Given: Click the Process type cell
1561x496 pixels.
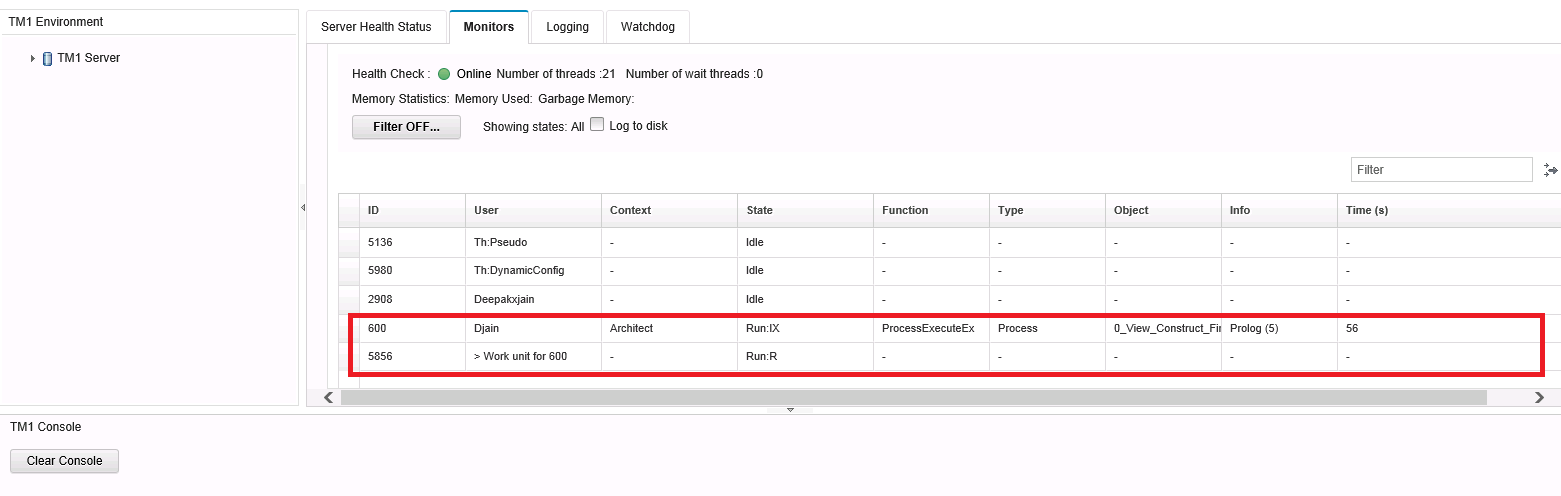Looking at the screenshot, I should click(x=1048, y=328).
